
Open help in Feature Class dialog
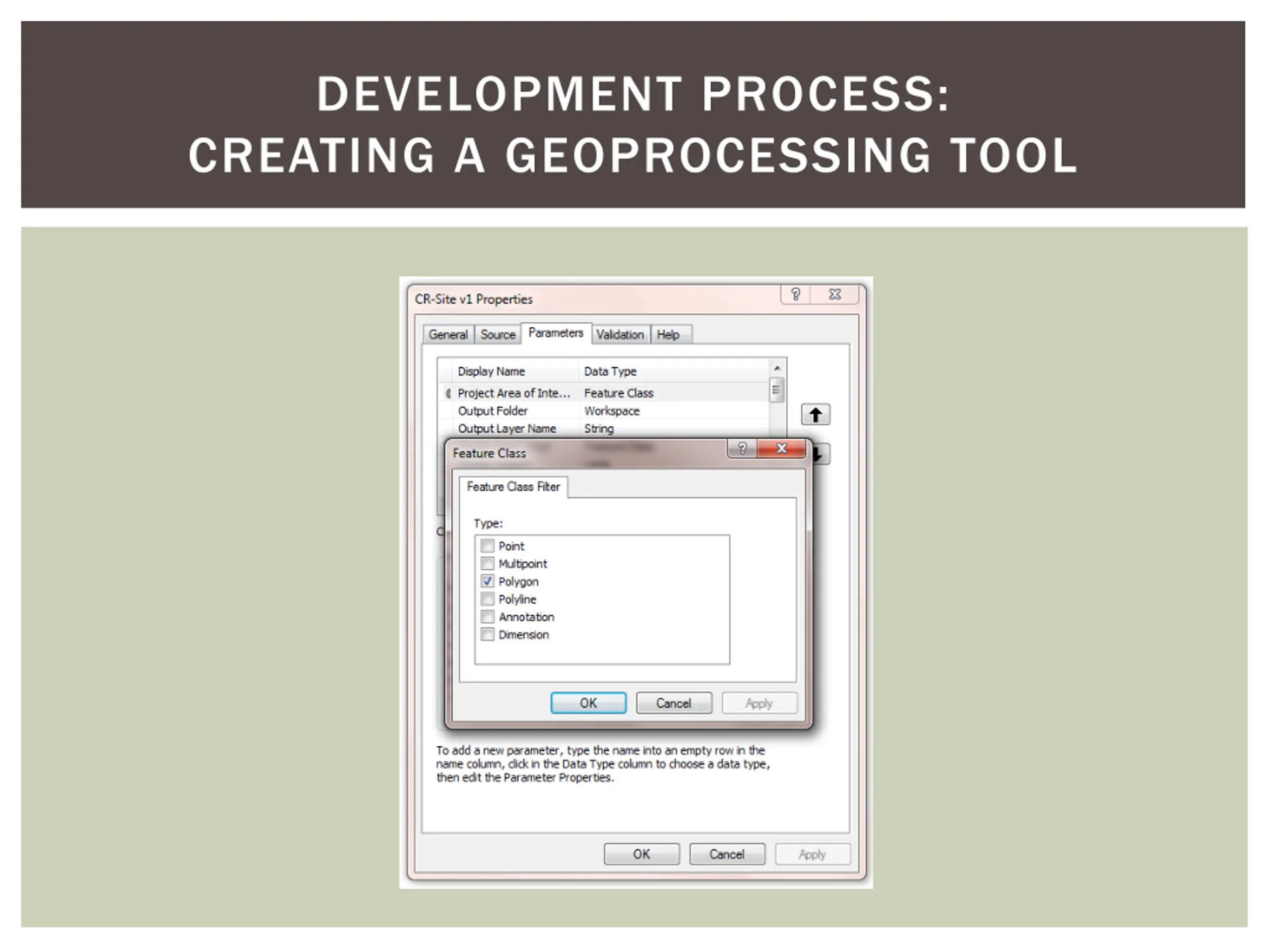(x=742, y=448)
